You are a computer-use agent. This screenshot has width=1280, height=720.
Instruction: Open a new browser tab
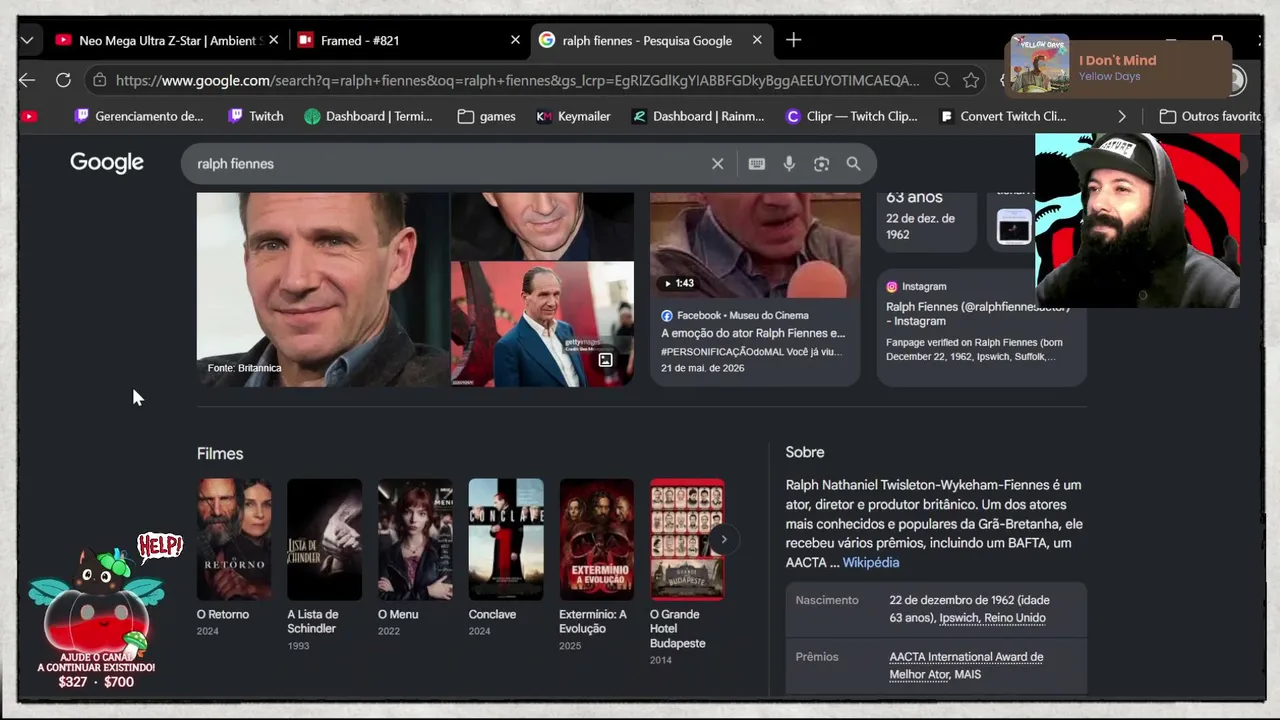pos(793,40)
